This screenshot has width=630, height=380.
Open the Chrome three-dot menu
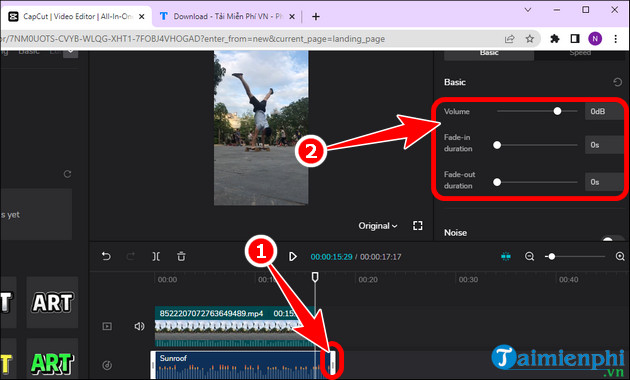click(x=616, y=39)
